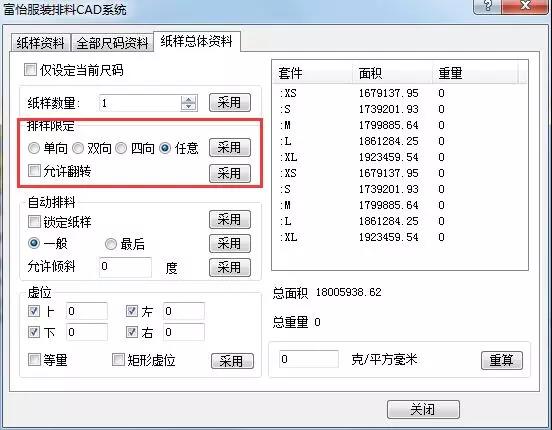Viewport: 552px width, 430px height.
Task: Click 采用 next to 纸样数量
Action: [230, 102]
